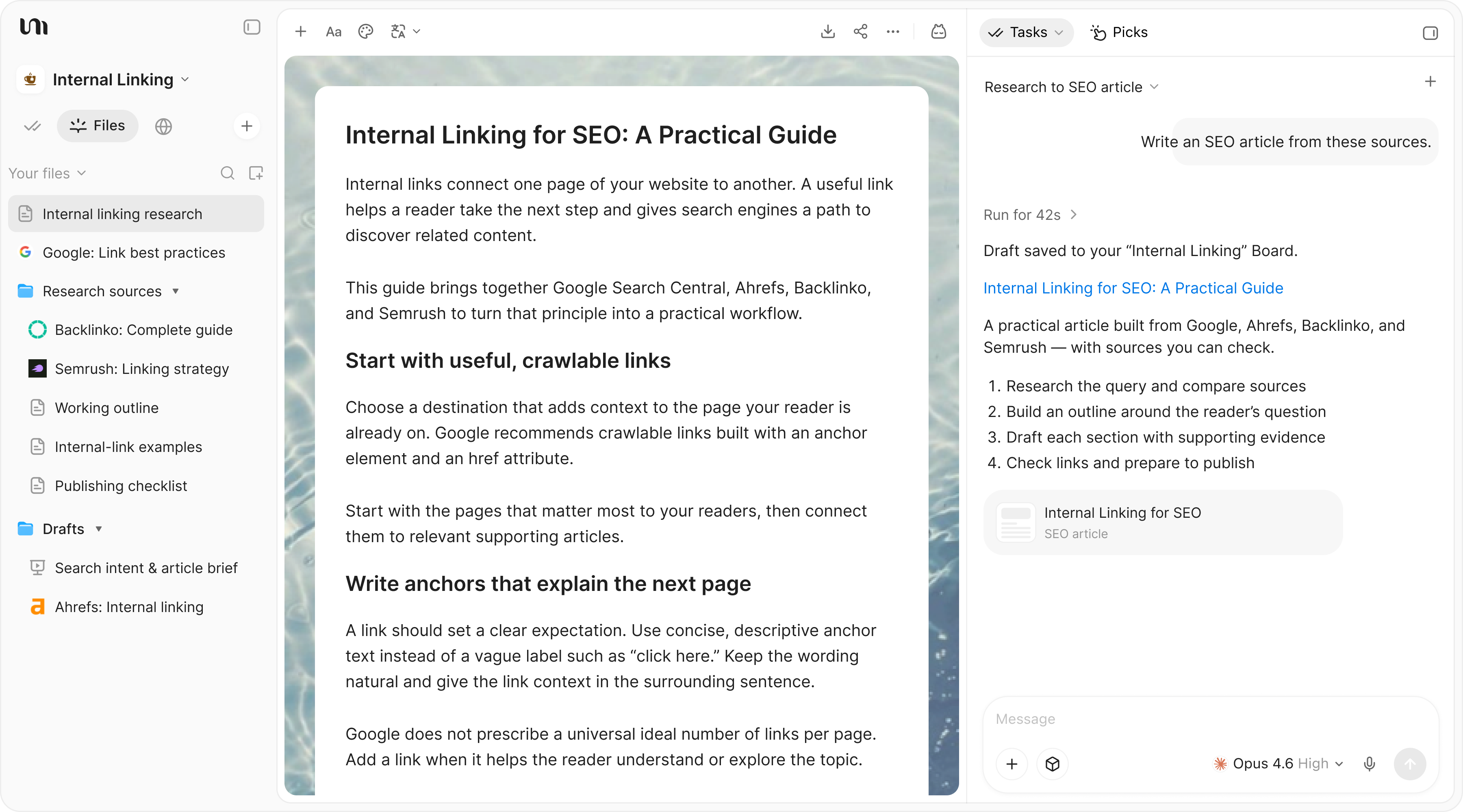The image size is (1463, 812).
Task: Open the three-dot more options menu
Action: click(x=893, y=32)
